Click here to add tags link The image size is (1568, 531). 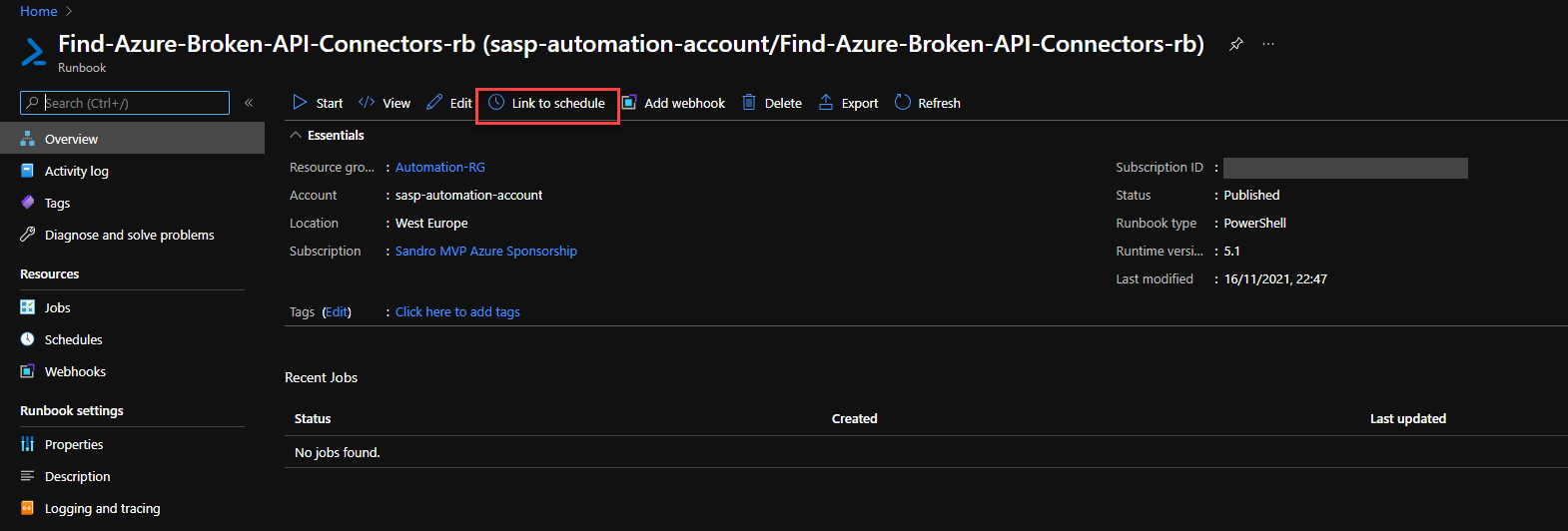click(x=457, y=311)
